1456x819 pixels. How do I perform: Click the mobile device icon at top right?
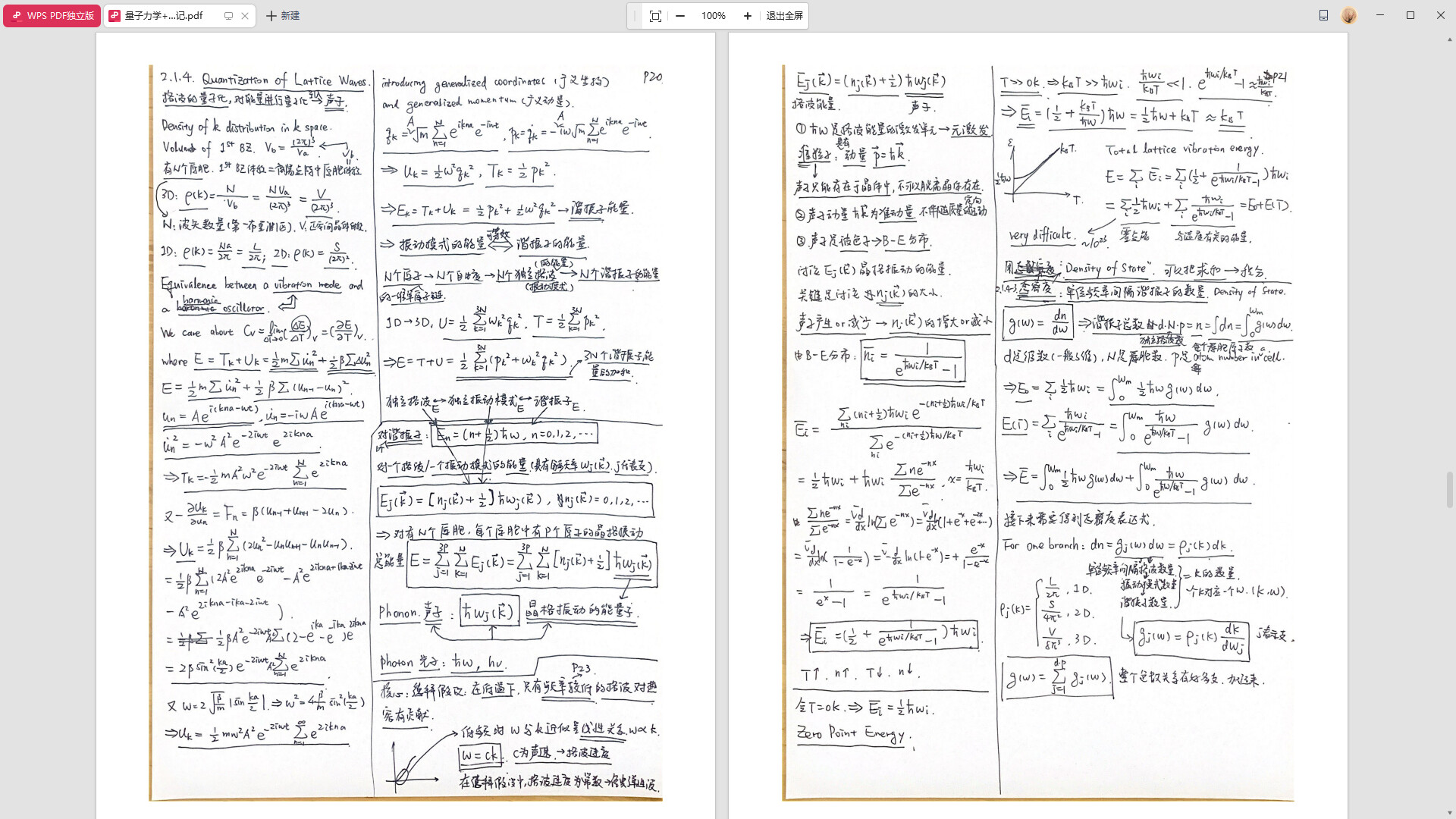pyautogui.click(x=1323, y=15)
